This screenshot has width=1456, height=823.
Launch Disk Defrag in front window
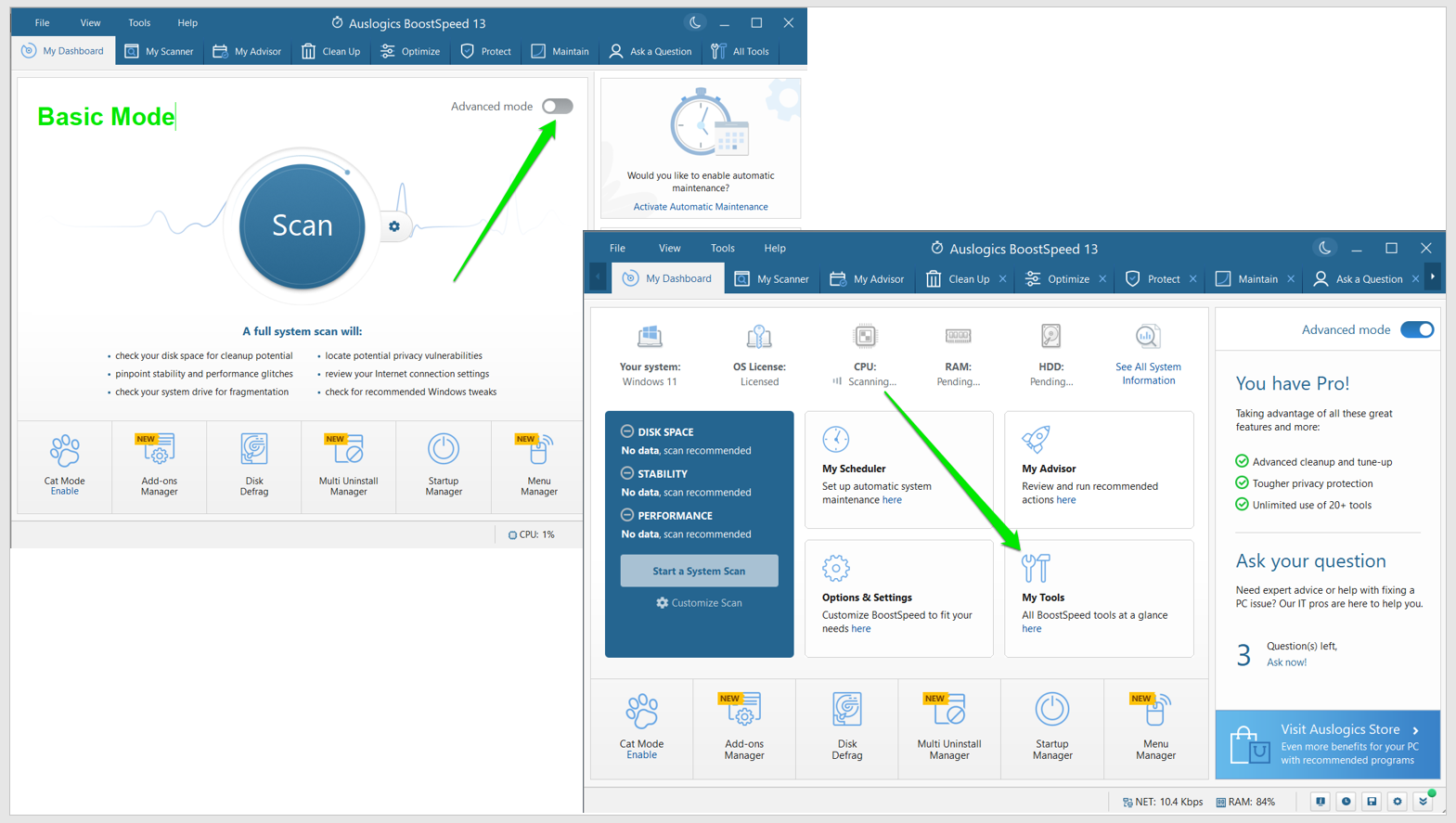[846, 727]
